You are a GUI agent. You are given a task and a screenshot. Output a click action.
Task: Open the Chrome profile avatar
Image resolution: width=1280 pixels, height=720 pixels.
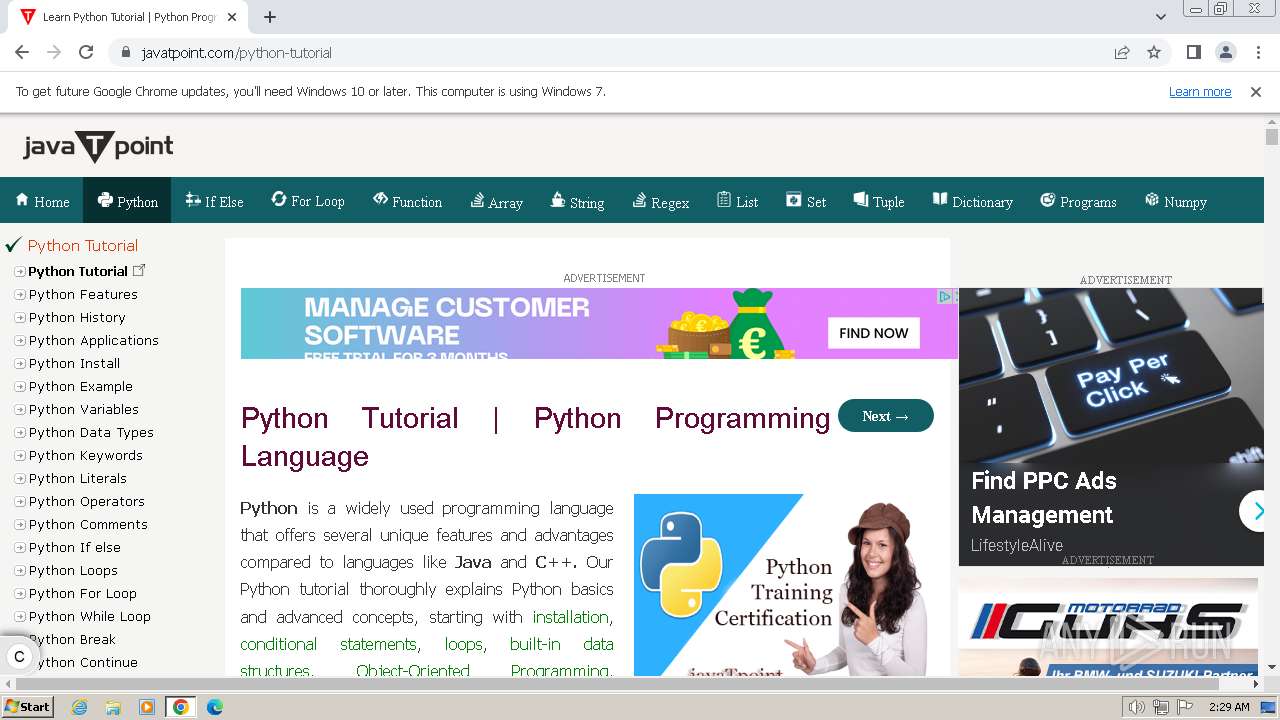(1225, 52)
